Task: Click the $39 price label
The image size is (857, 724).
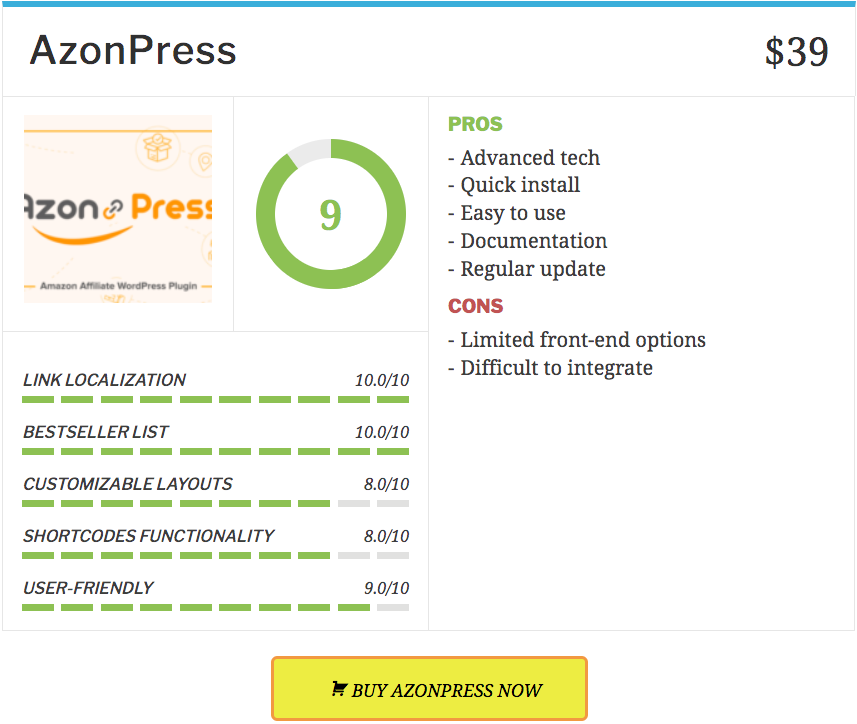Action: click(x=796, y=52)
